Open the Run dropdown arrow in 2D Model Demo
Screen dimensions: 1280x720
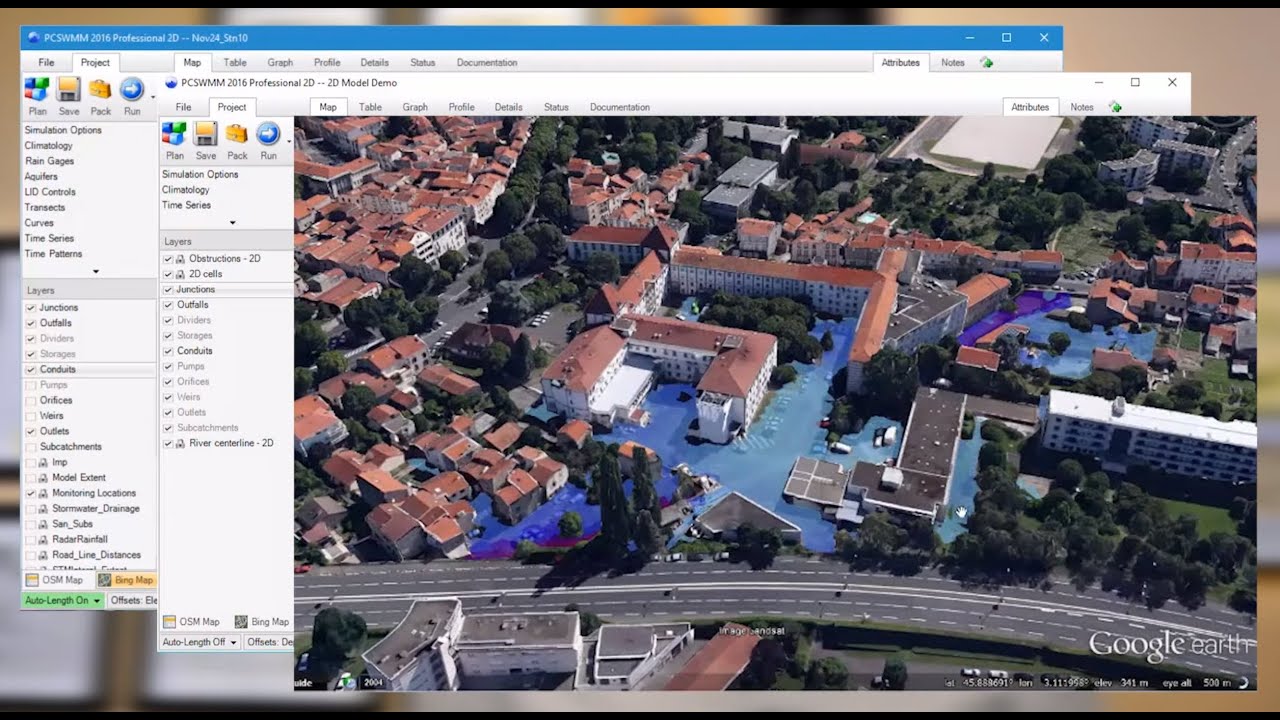pos(289,142)
